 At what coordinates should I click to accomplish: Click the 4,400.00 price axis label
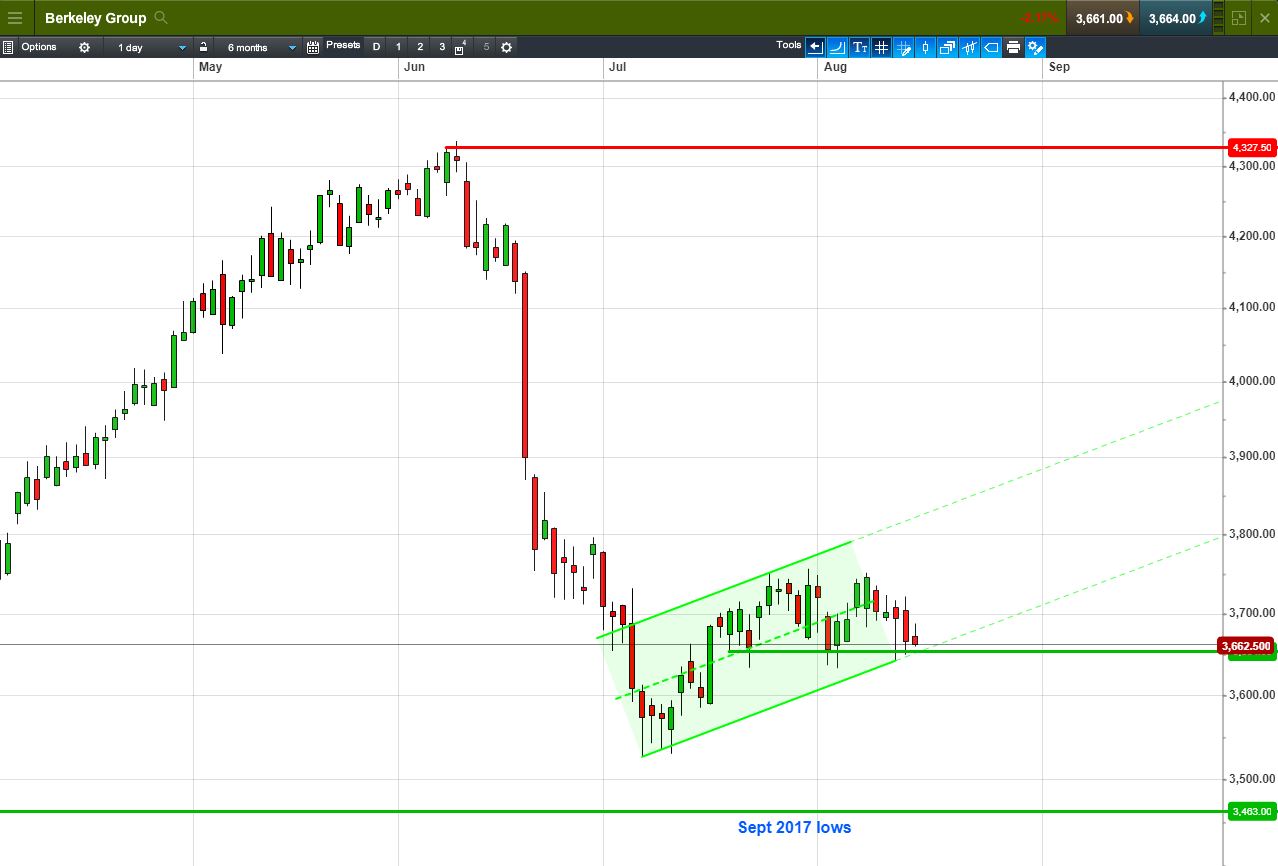(x=1252, y=97)
